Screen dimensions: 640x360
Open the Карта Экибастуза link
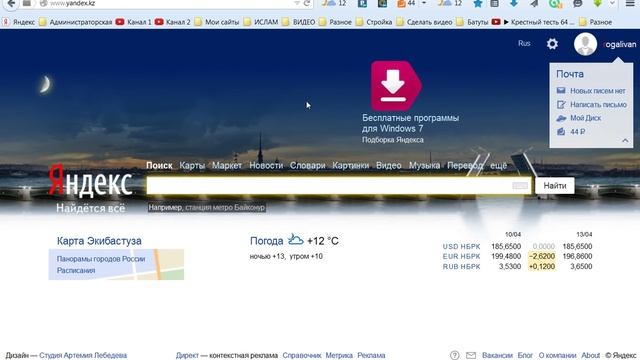coord(99,241)
